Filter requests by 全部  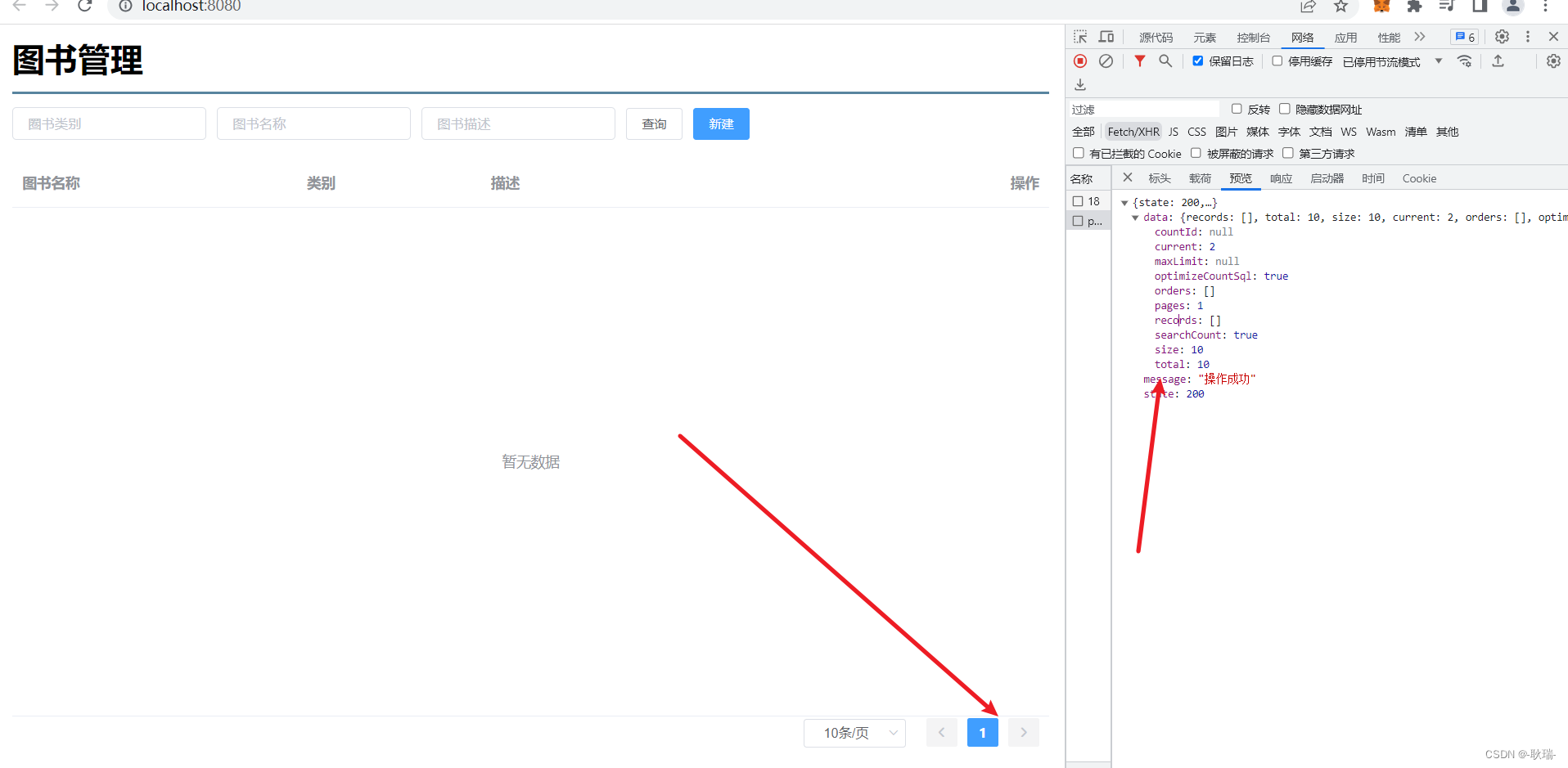1083,132
